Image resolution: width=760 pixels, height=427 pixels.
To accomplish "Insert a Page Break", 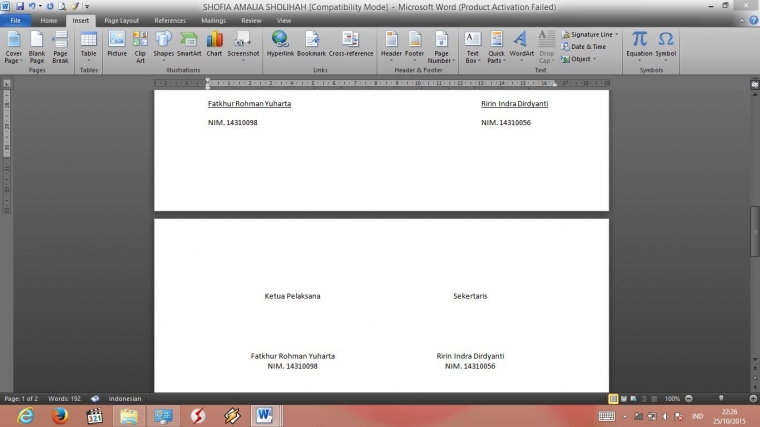I will coord(60,44).
